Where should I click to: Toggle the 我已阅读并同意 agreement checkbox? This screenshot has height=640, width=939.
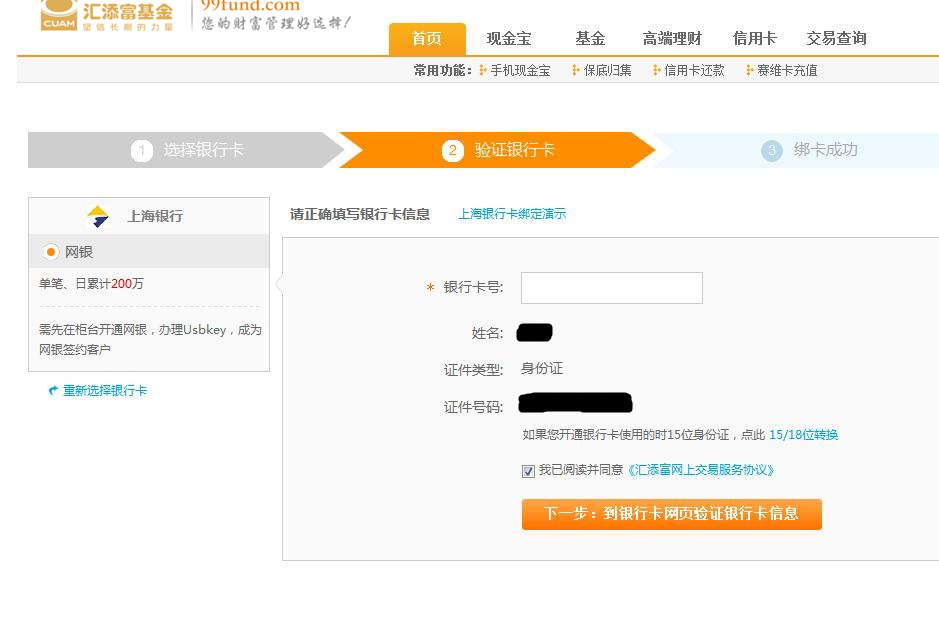528,471
